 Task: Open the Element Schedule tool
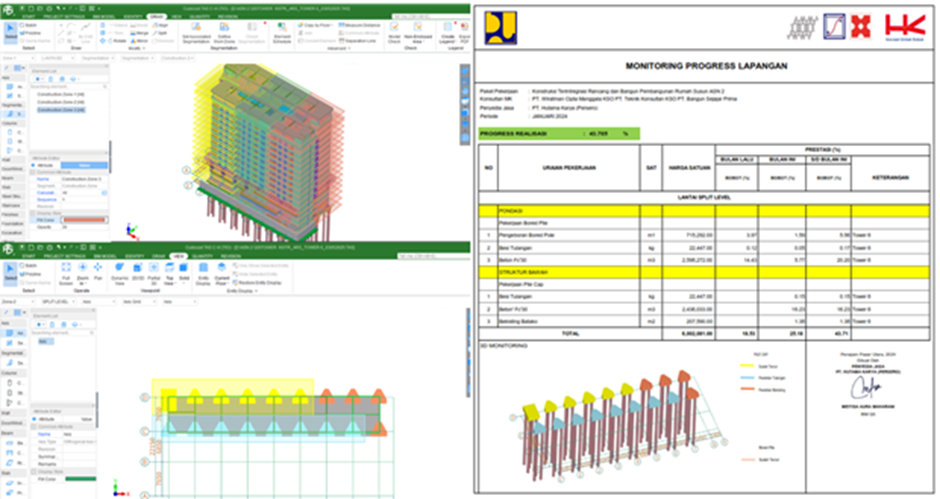click(x=284, y=35)
